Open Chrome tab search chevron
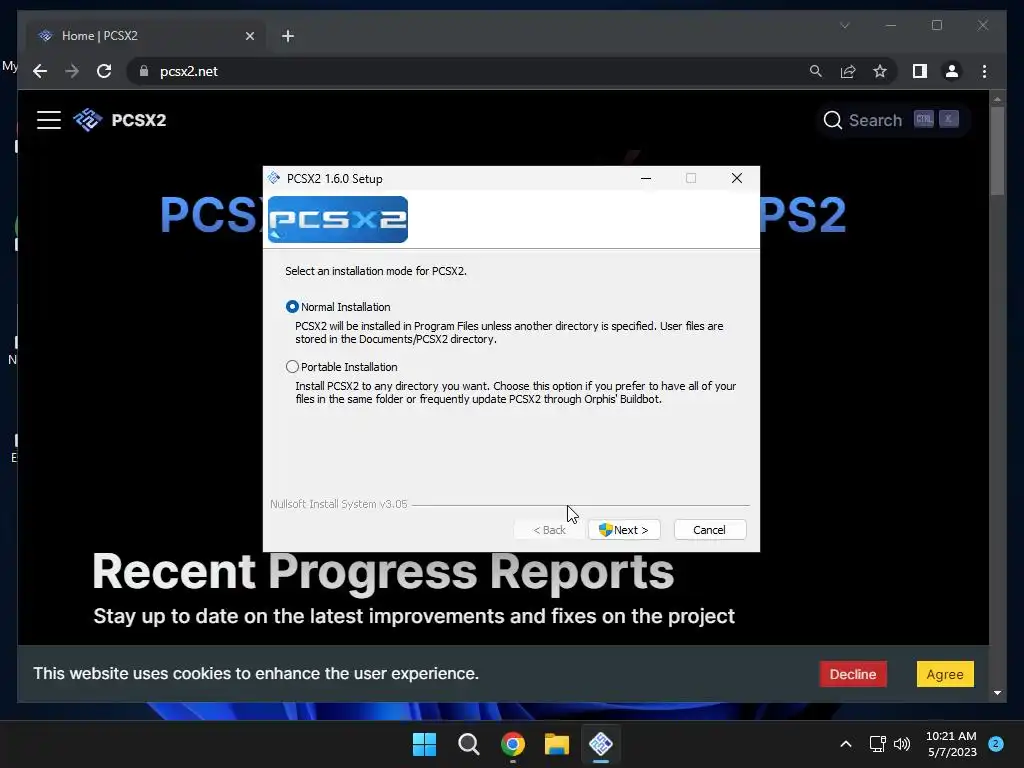This screenshot has height=768, width=1024. coord(844,25)
